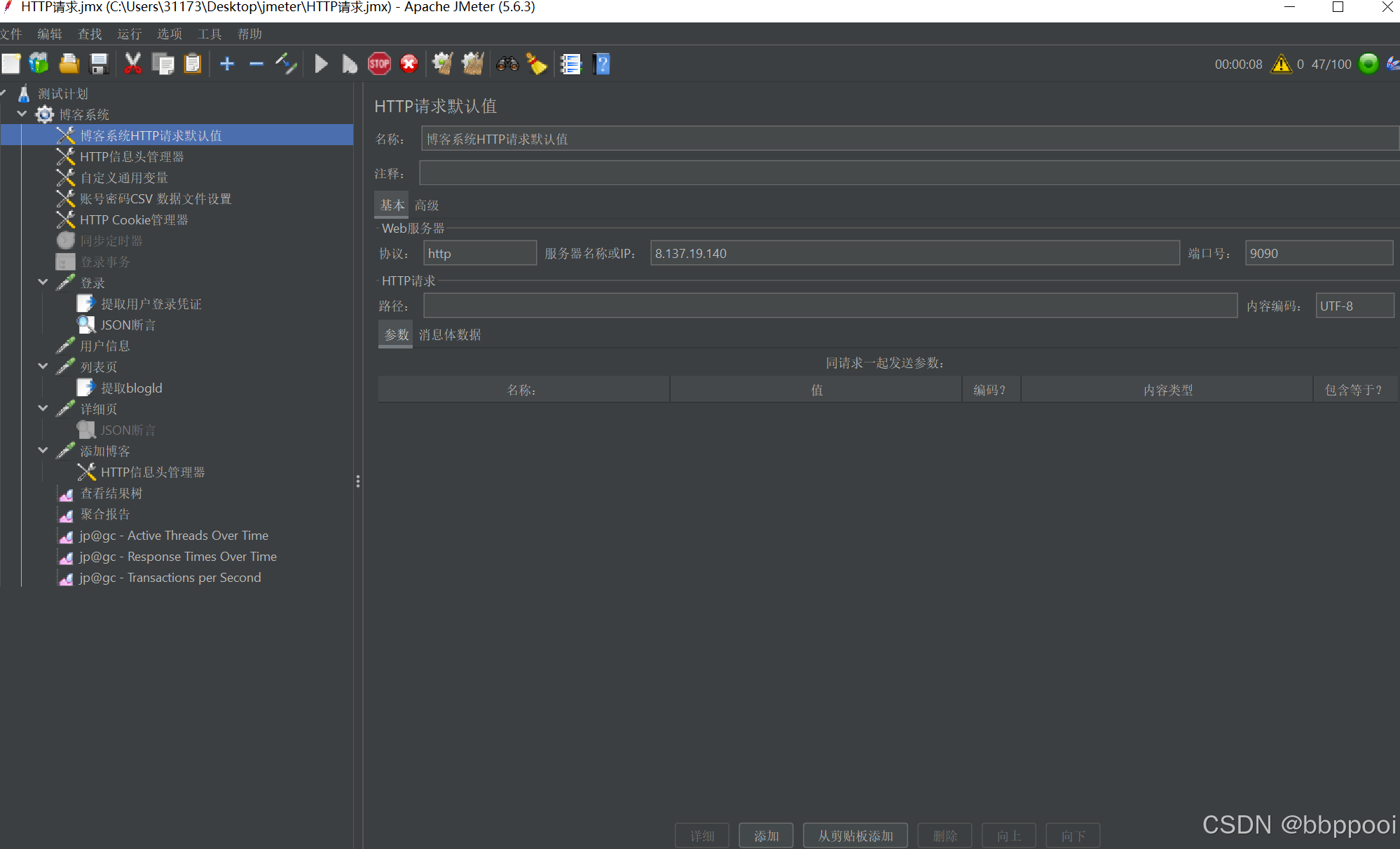The image size is (1400, 849).
Task: Click the 添加 button
Action: 766,836
